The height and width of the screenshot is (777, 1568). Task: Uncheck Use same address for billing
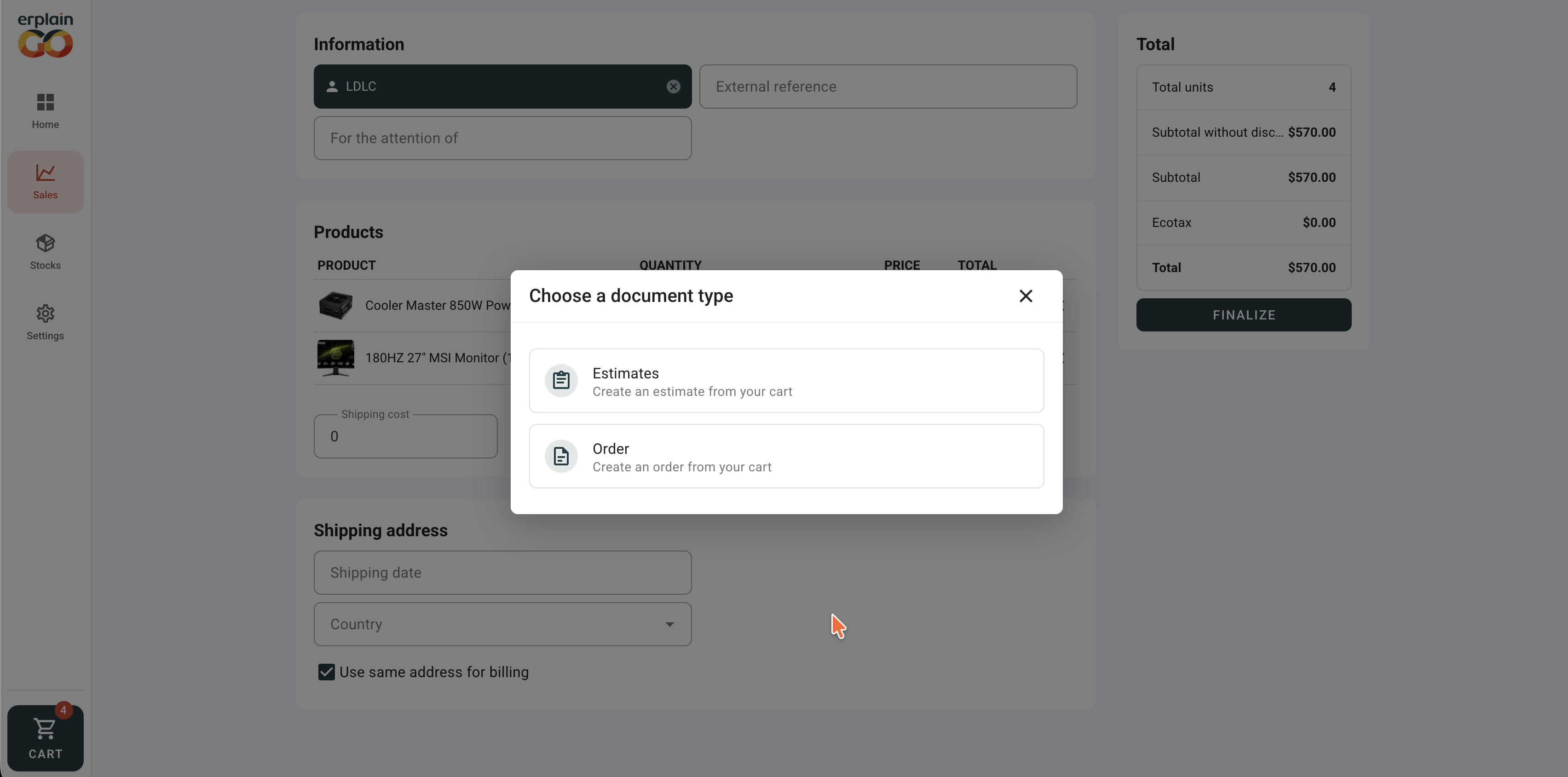326,672
